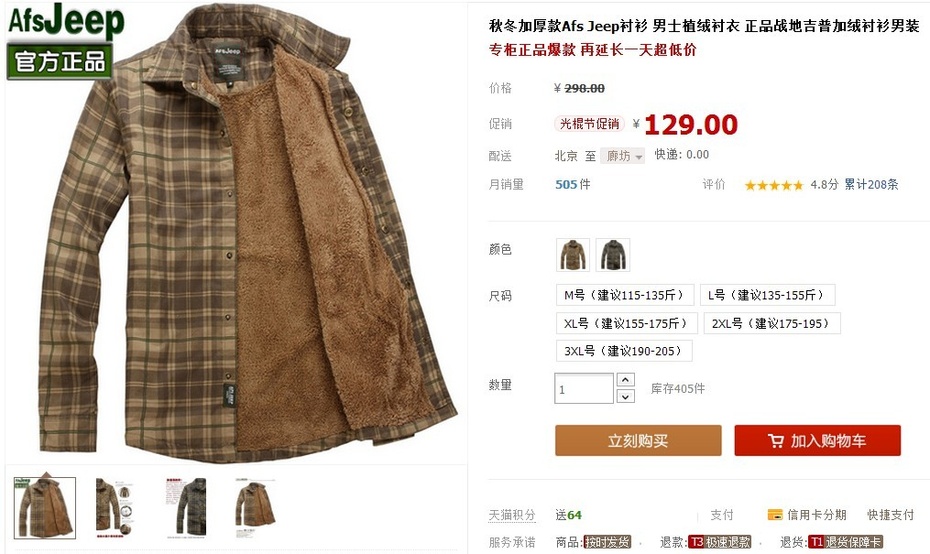Select size XL号（建议155-175斤）
Image resolution: width=930 pixels, height=554 pixels.
626,323
